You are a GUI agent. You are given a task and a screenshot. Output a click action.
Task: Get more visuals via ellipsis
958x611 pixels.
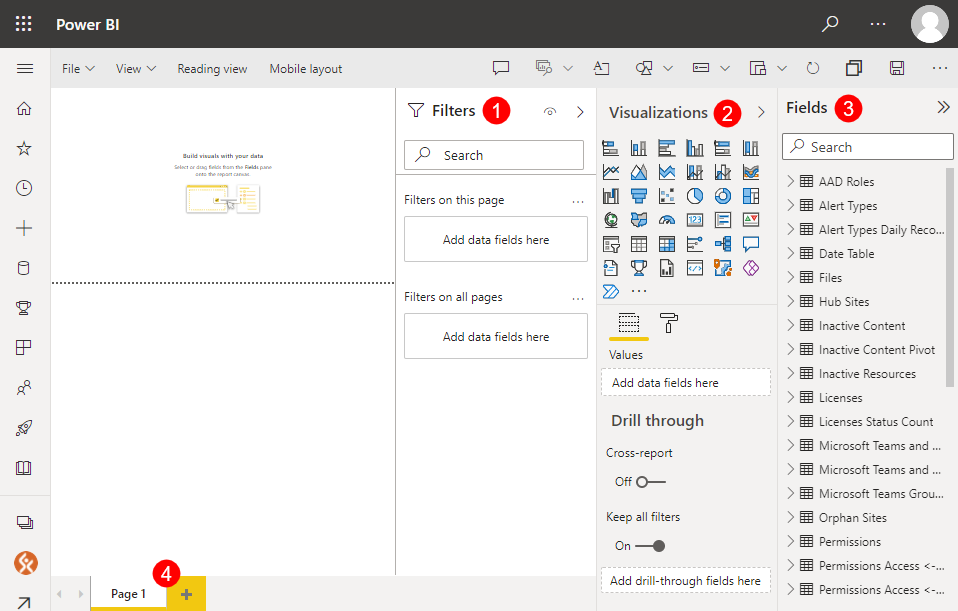pos(639,291)
